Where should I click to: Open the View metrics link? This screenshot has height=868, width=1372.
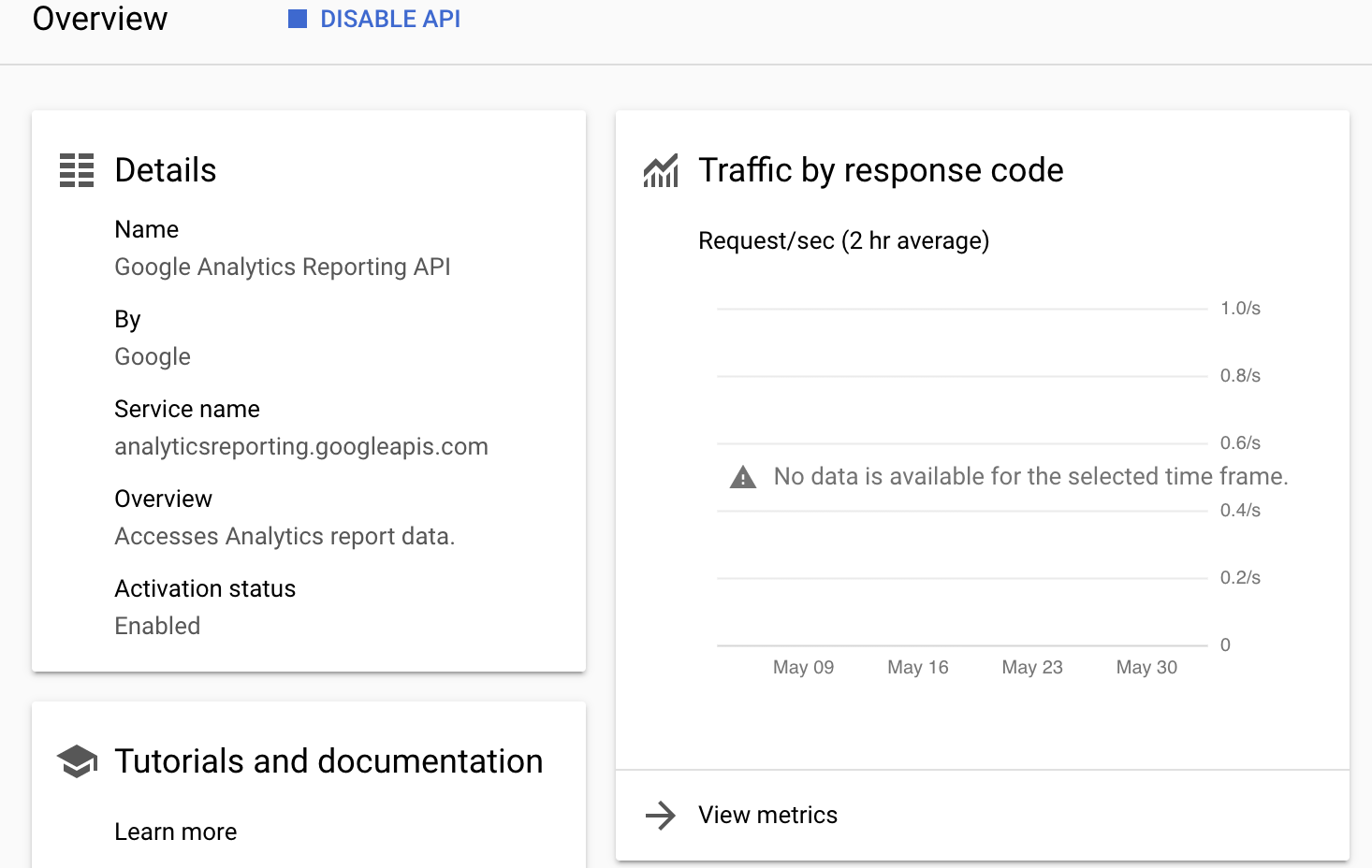[767, 815]
